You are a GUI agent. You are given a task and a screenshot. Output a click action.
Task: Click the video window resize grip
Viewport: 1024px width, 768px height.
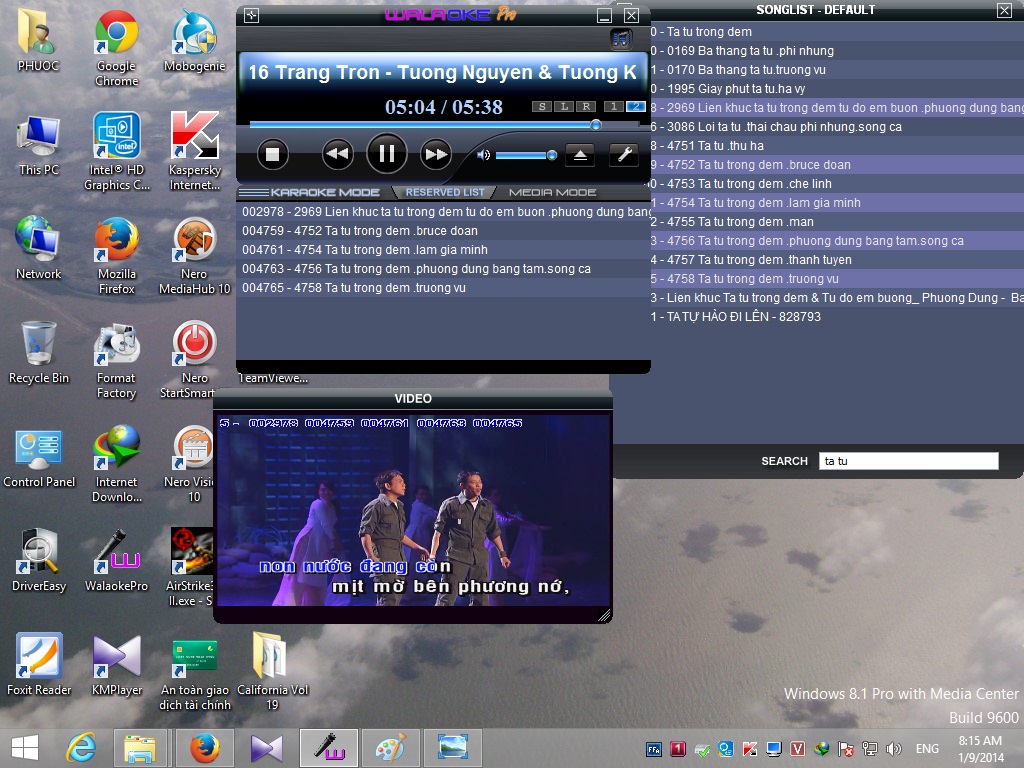[x=604, y=615]
